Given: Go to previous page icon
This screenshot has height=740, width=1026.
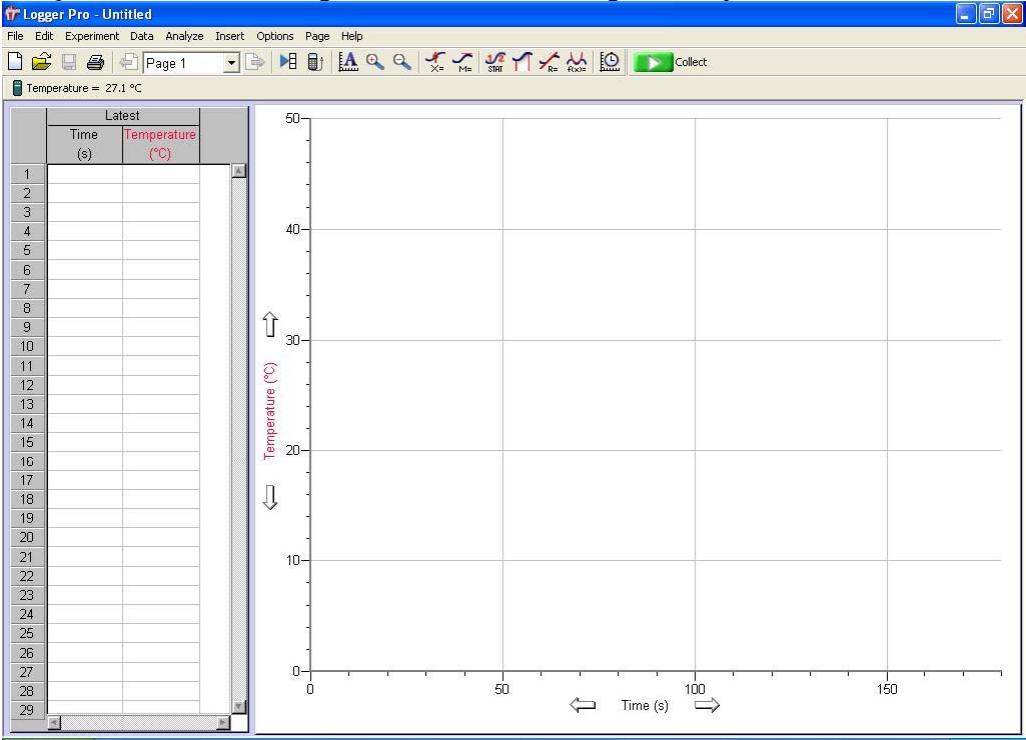Looking at the screenshot, I should [128, 62].
